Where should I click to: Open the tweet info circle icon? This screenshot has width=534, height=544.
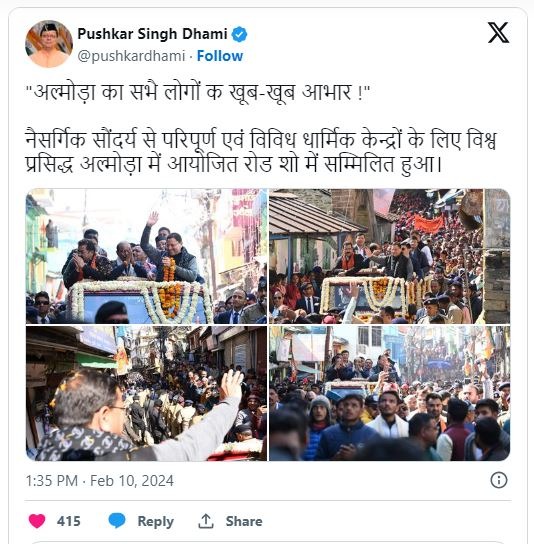pyautogui.click(x=499, y=480)
